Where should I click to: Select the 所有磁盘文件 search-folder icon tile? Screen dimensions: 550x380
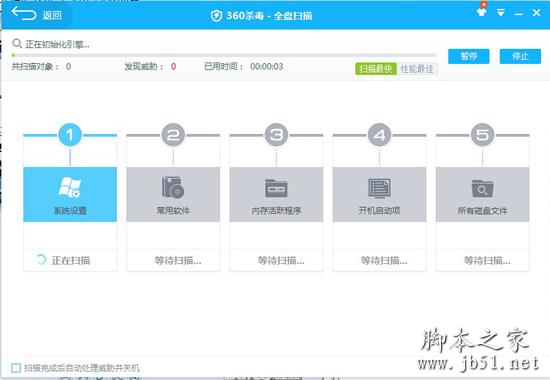pos(482,194)
